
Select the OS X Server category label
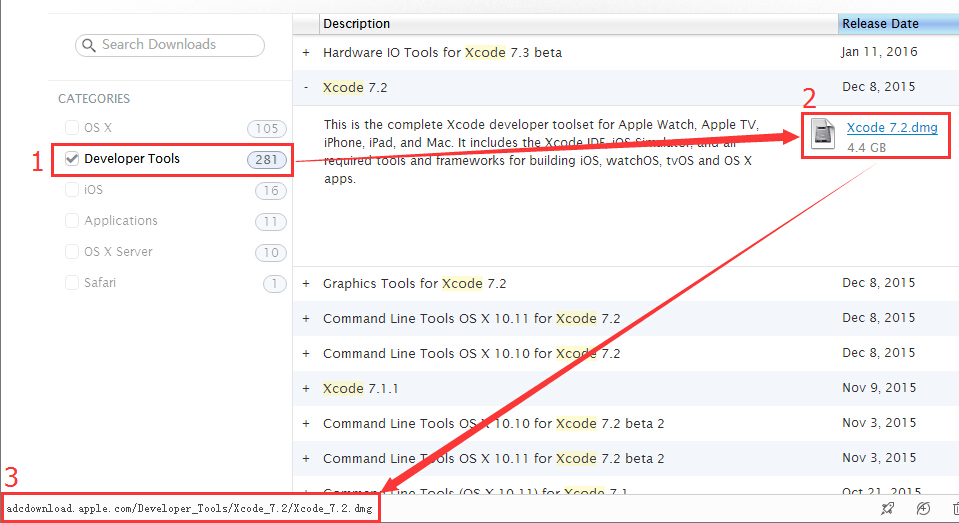[x=118, y=251]
